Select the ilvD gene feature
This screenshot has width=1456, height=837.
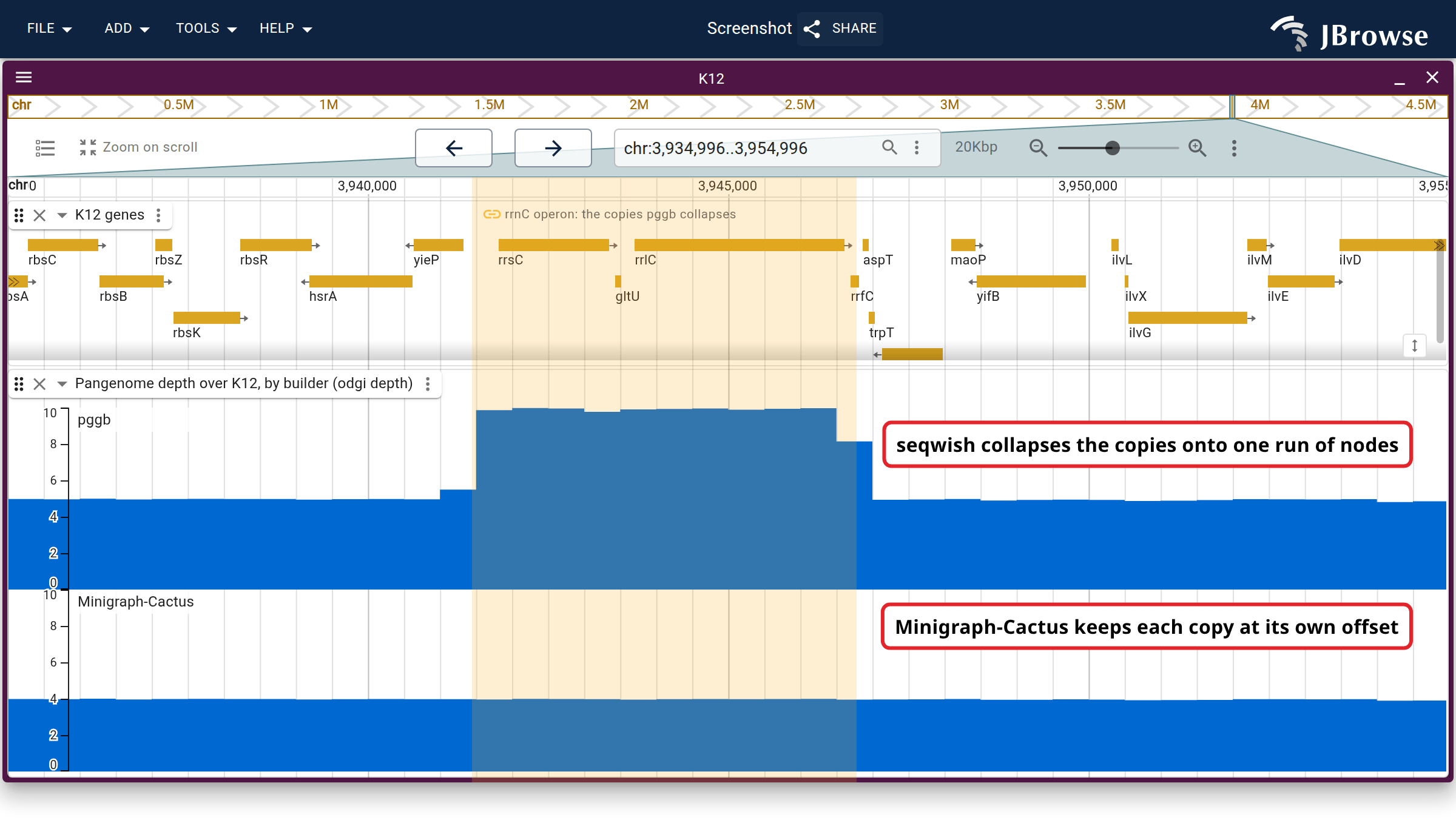click(x=1392, y=245)
